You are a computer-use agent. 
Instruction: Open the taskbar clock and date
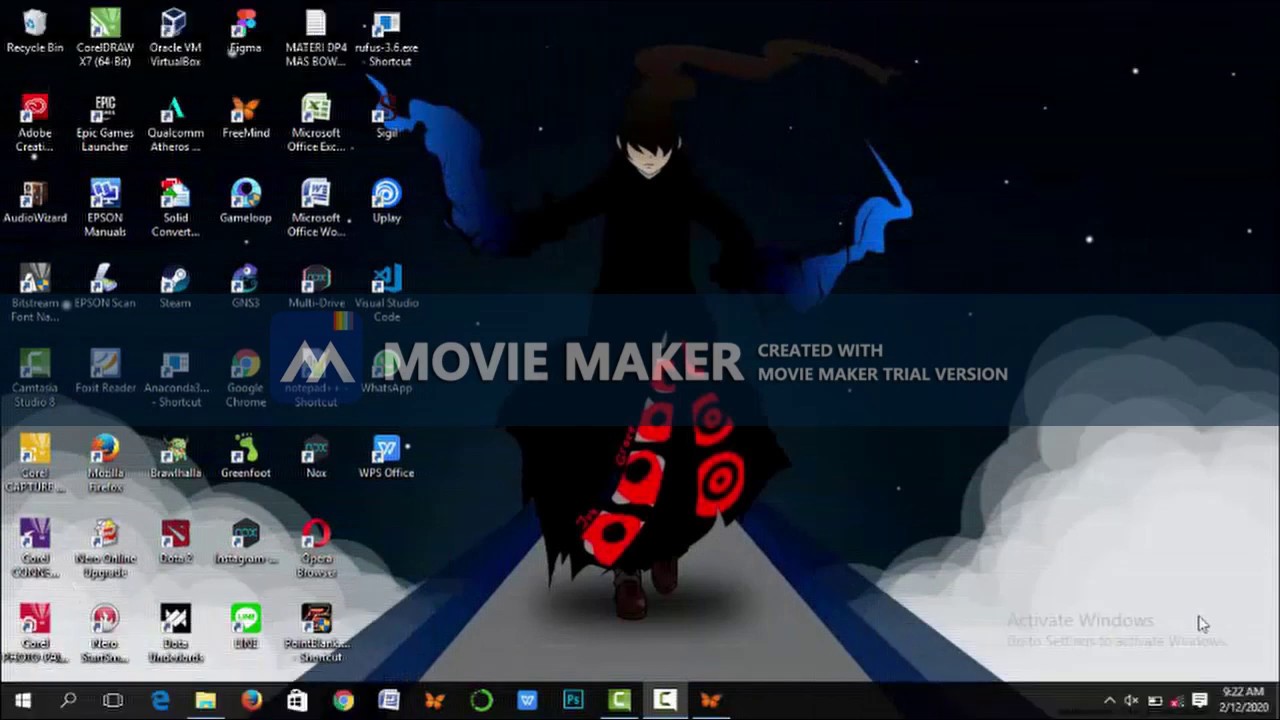1243,700
